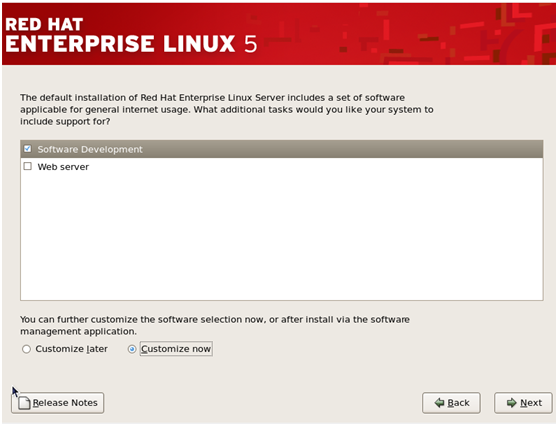Viewport: 558px width, 426px height.
Task: Go Back to the previous step
Action: click(451, 403)
